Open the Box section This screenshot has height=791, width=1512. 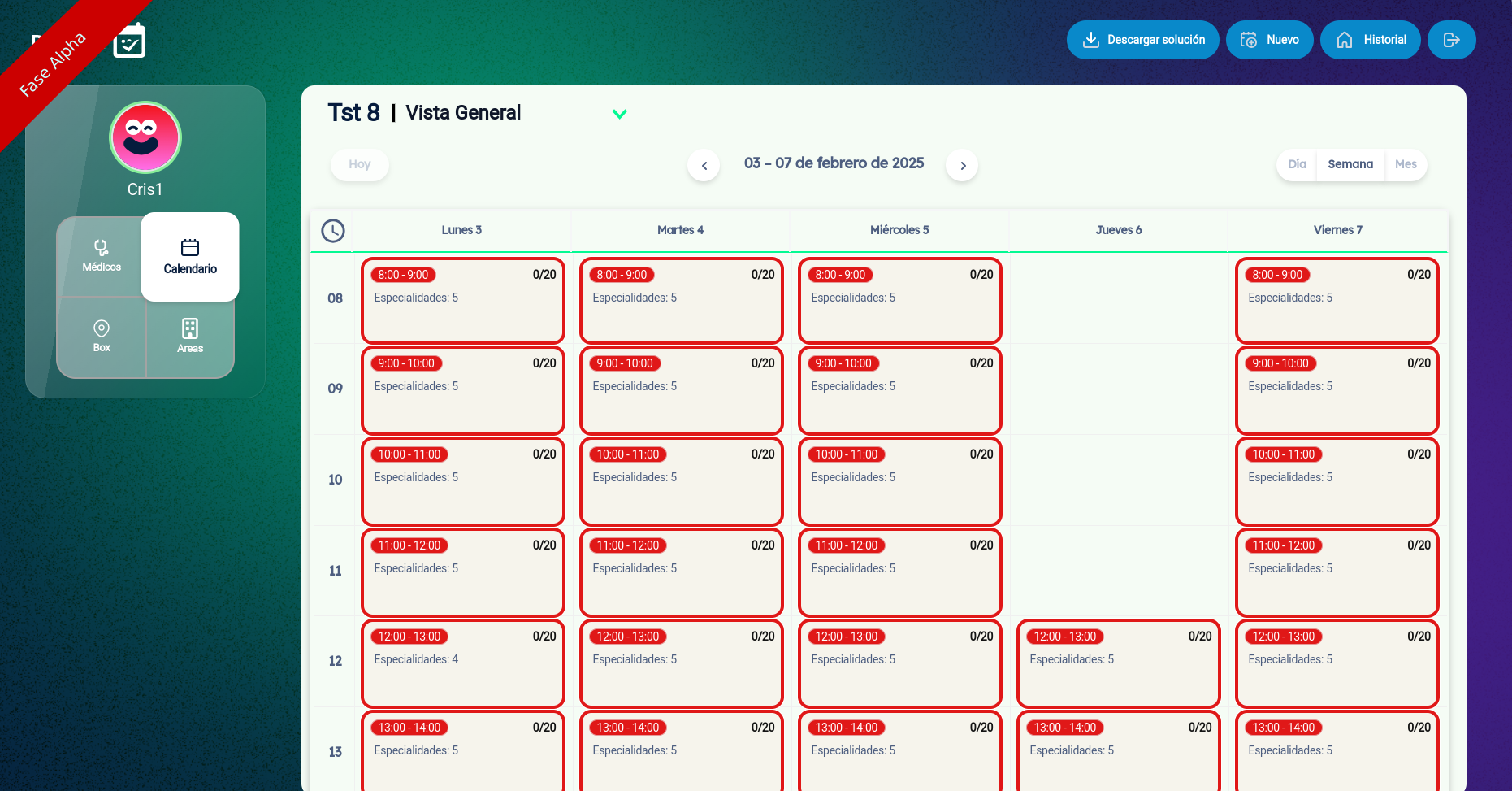[x=102, y=336]
